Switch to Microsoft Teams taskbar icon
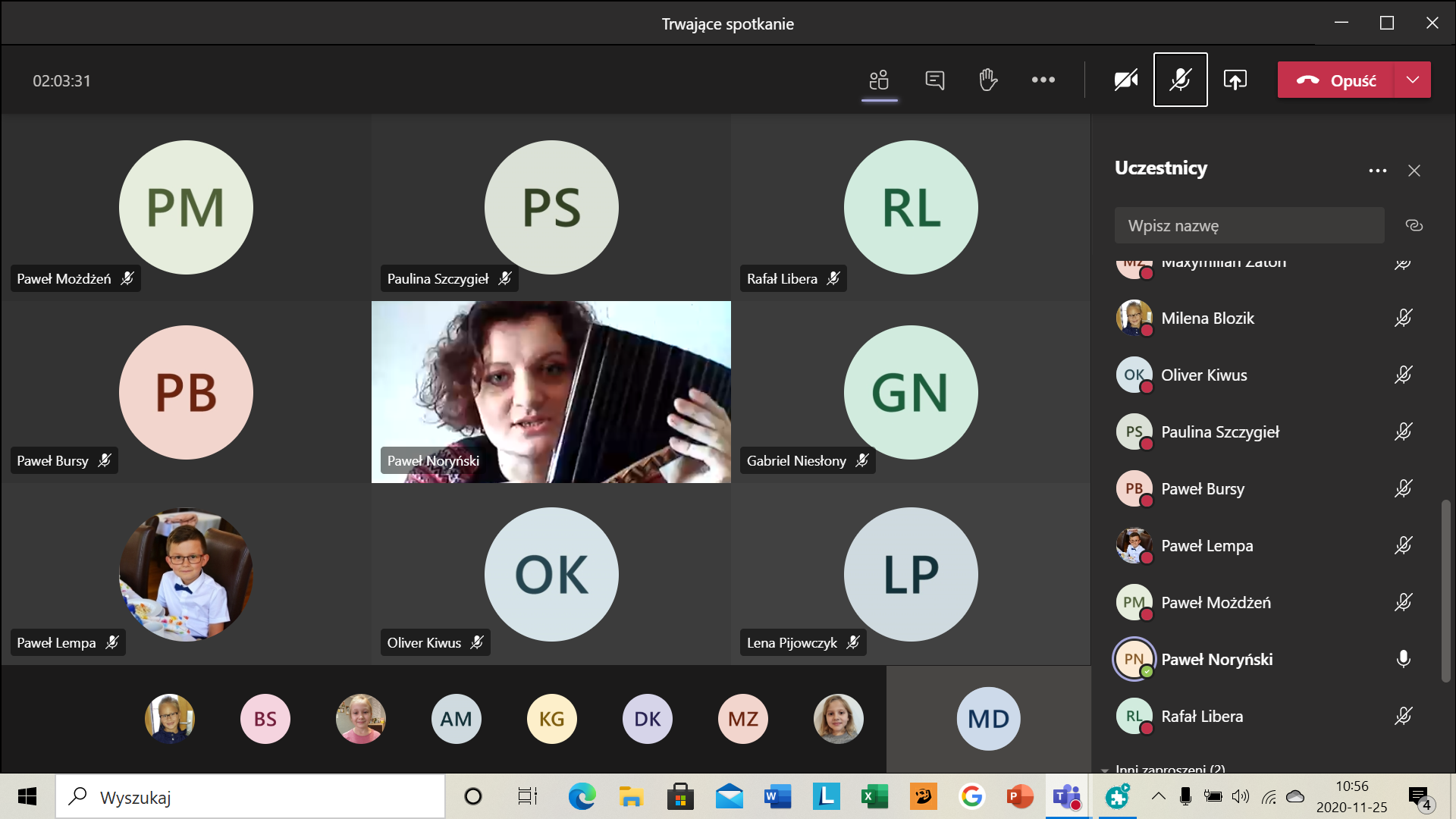 [1068, 796]
